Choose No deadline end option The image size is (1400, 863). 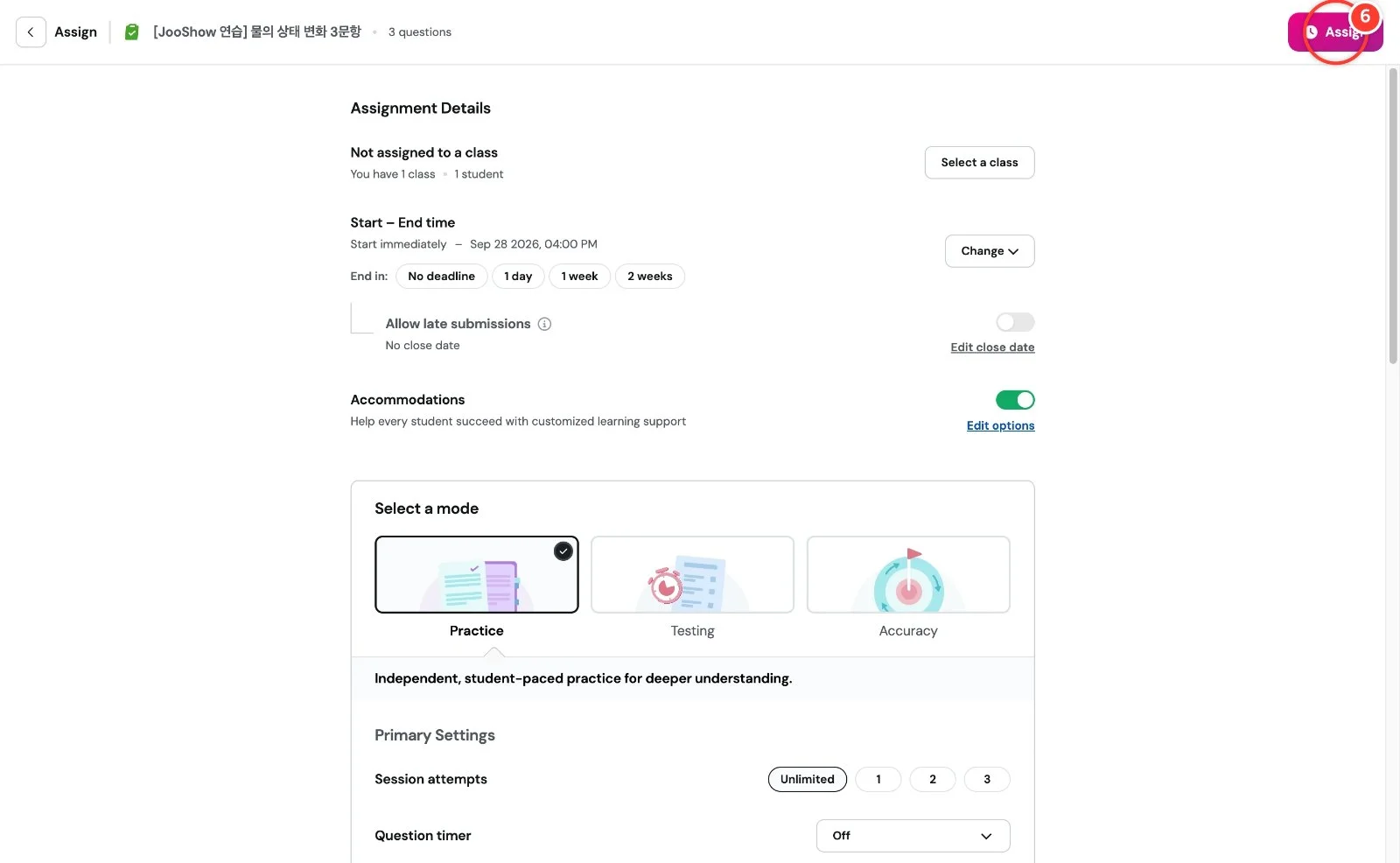click(x=441, y=277)
